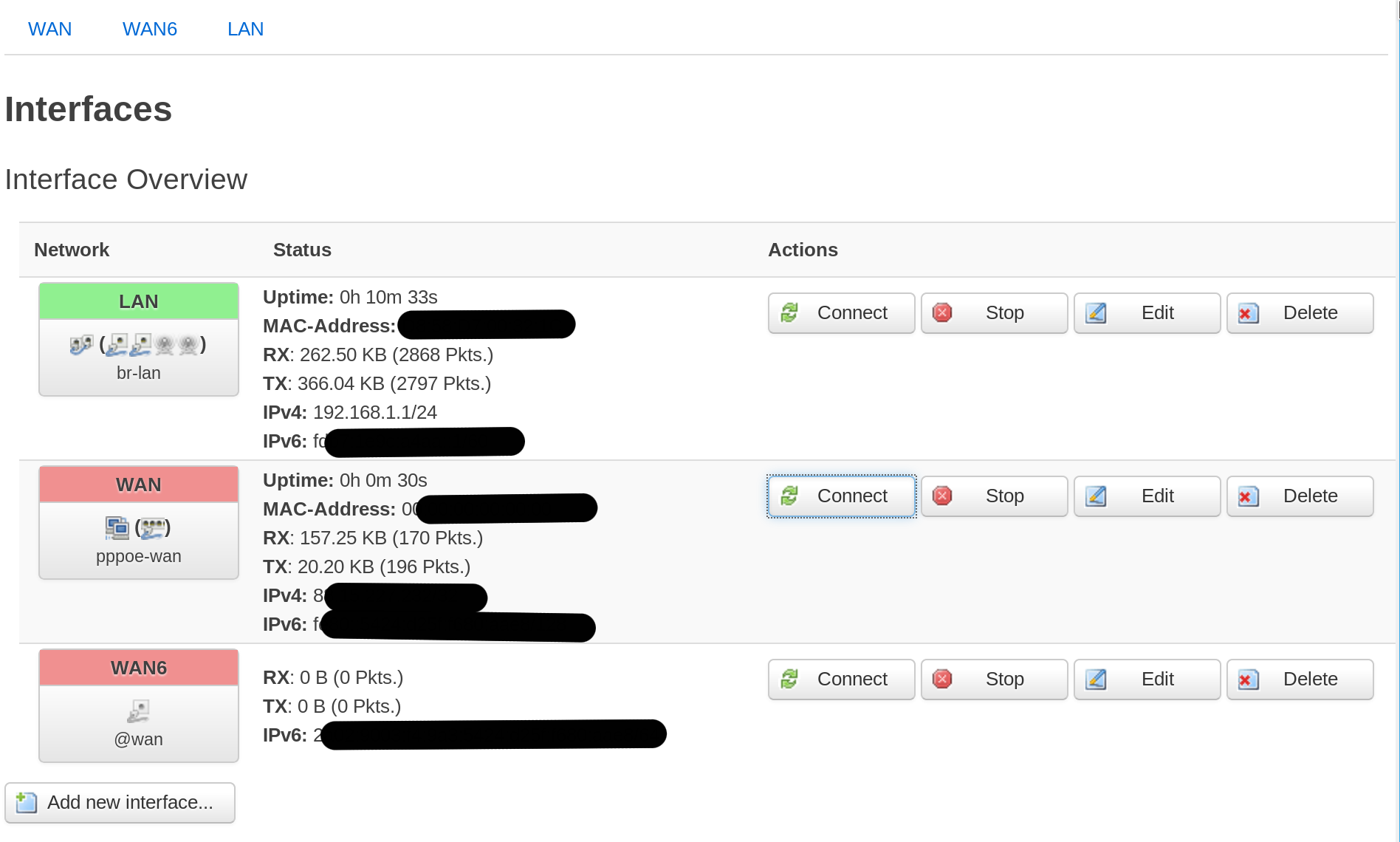Click the pencil edit icon for LAN
1400x842 pixels.
(1096, 312)
